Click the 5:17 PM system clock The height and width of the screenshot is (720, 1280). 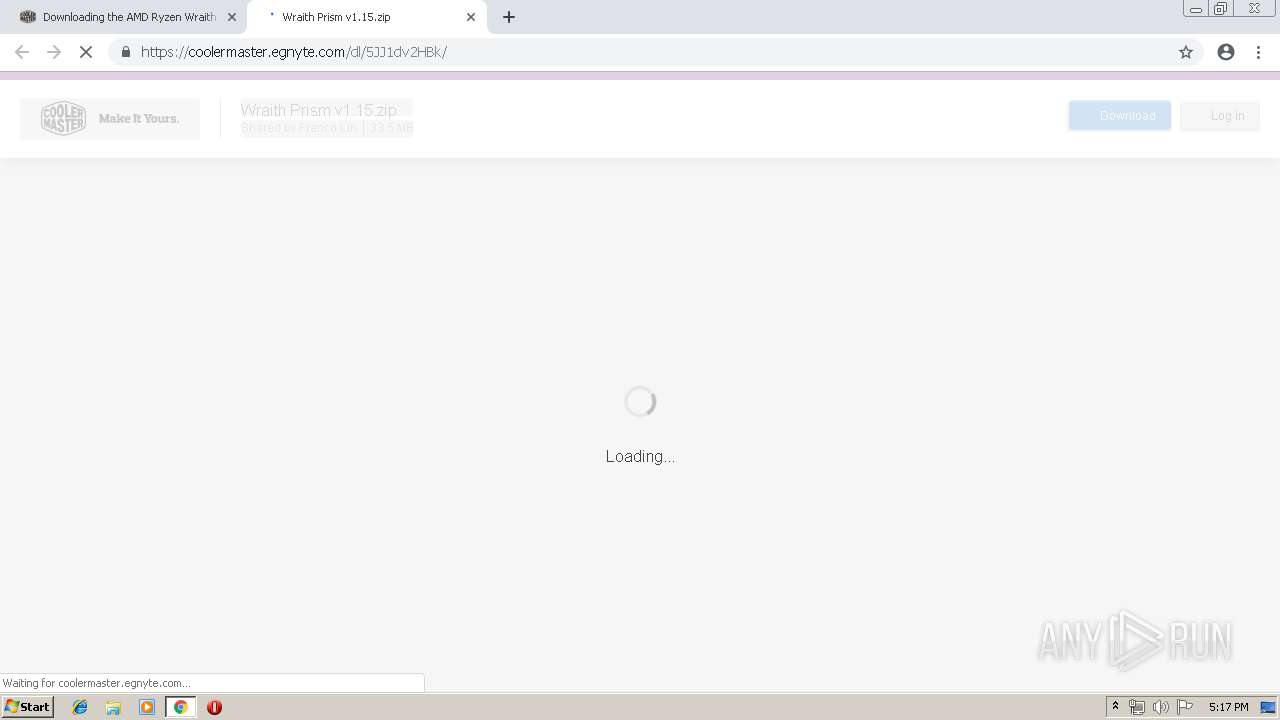coord(1228,707)
